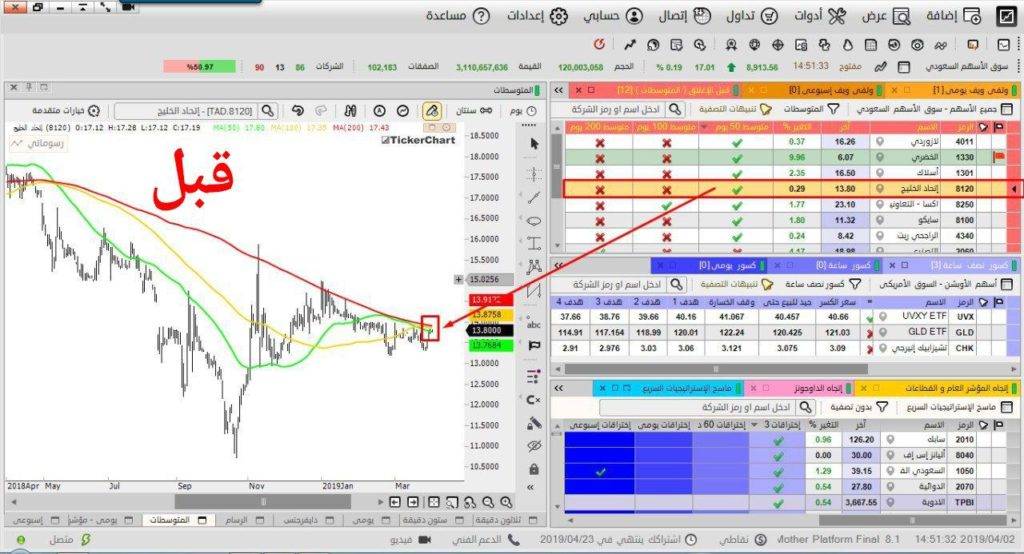Toggle the padlock lock-drawings icon
Screen dimensions: 1024x554
pyautogui.click(x=534, y=469)
